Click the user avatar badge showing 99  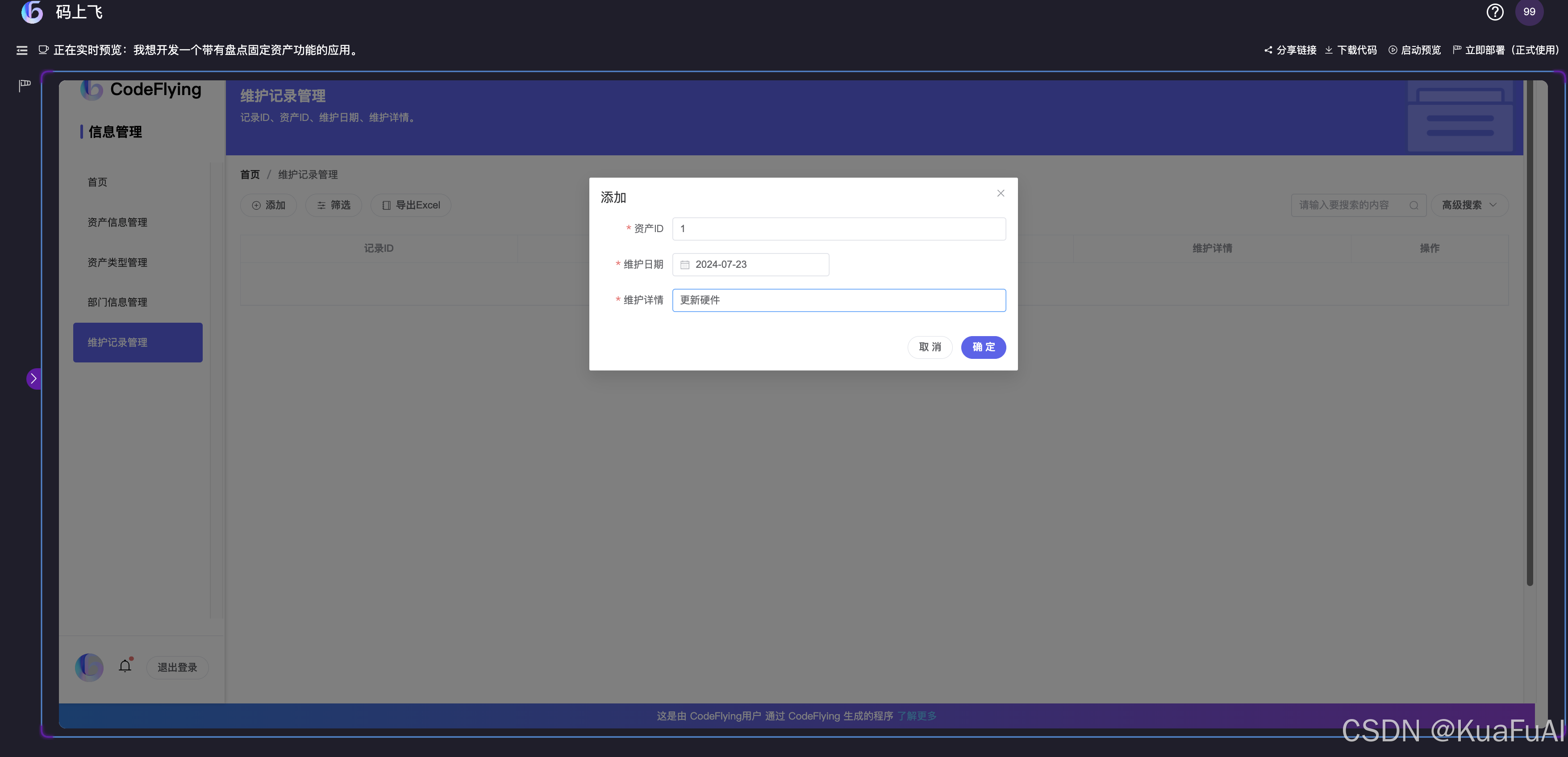[x=1529, y=12]
